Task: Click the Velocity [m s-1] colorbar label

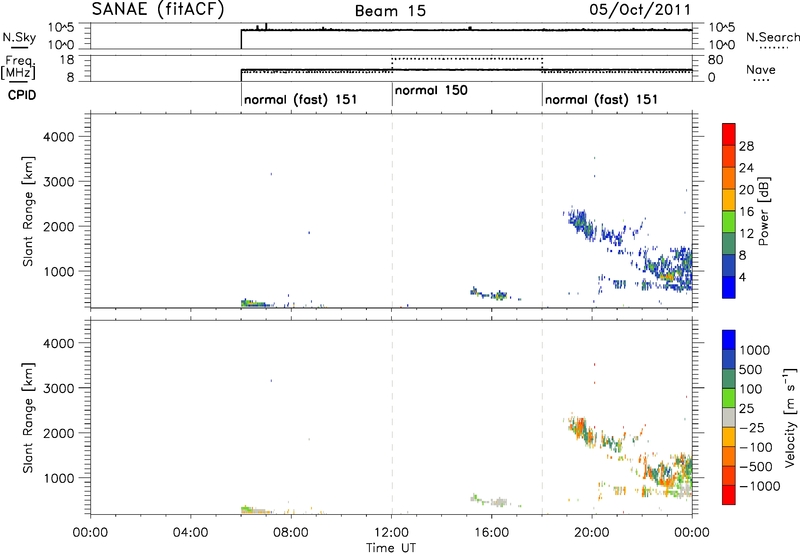Action: [790, 417]
